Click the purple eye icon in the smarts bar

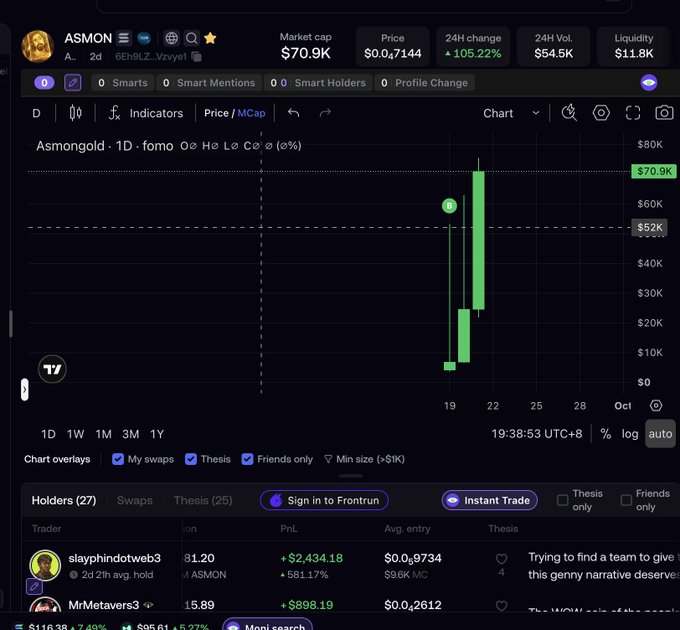649,82
